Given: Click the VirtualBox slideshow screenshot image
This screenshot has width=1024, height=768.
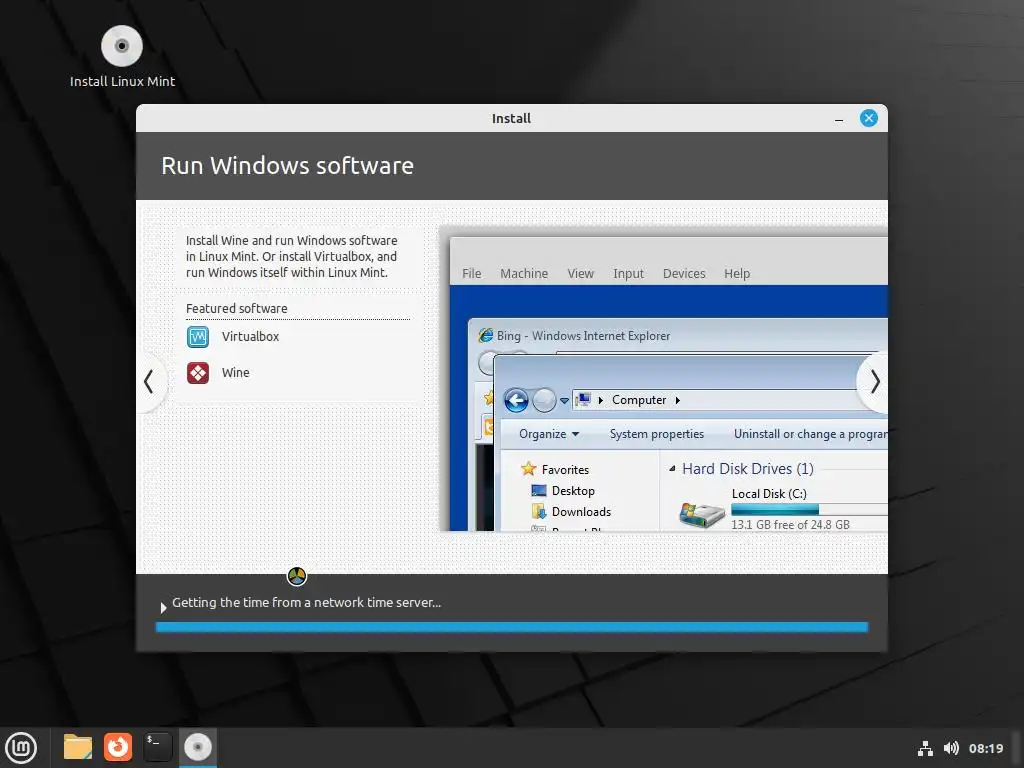Looking at the screenshot, I should click(x=664, y=379).
